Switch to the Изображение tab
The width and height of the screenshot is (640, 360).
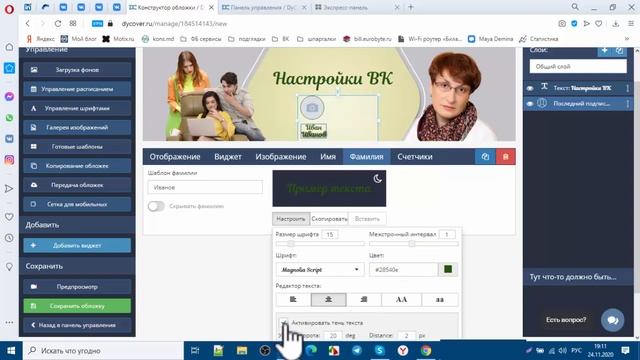pos(281,157)
